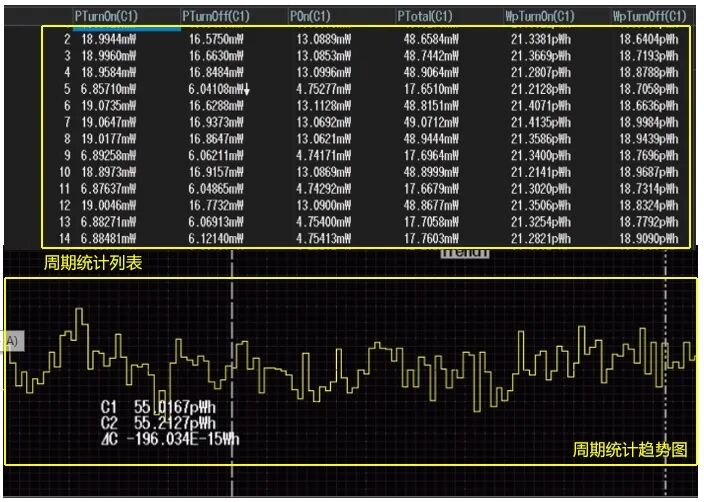Select the WpTurnOff(C1) column header
Image resolution: width=704 pixels, height=502 pixels.
point(650,17)
